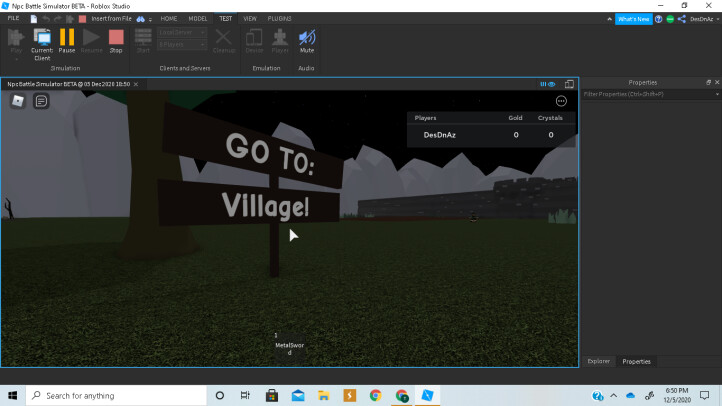The image size is (722, 406).
Task: Click the binoculars find icon
Action: click(x=140, y=19)
